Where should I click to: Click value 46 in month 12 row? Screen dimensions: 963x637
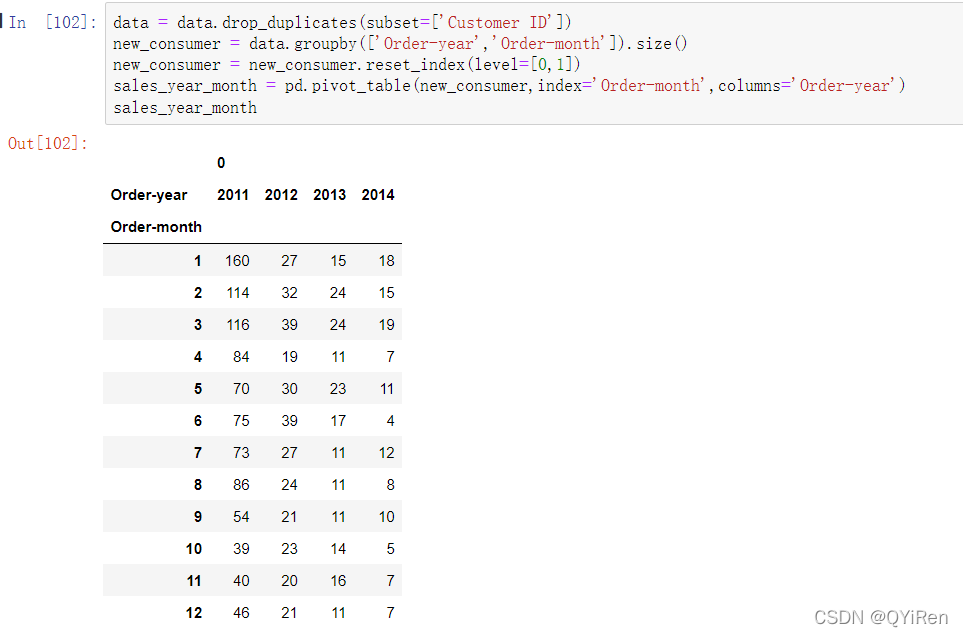241,612
